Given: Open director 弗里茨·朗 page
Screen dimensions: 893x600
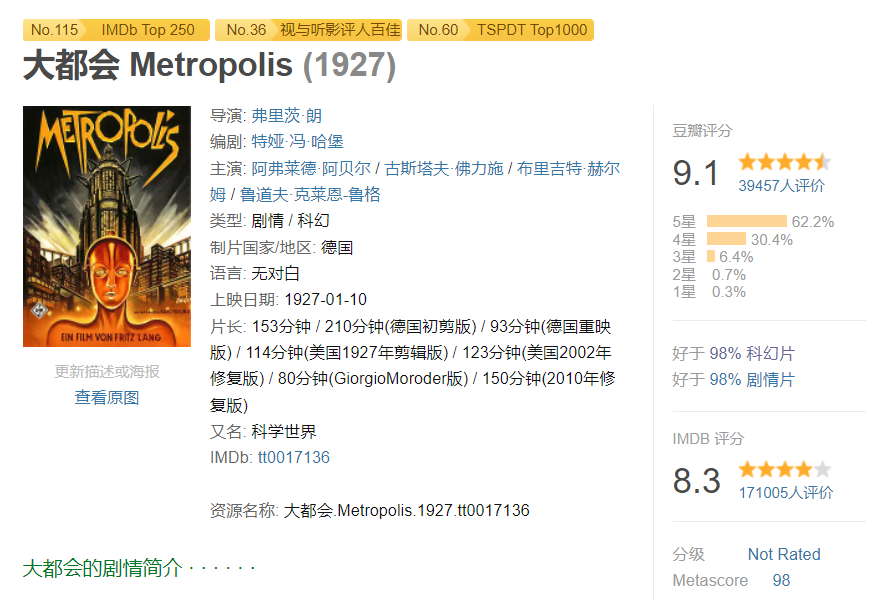Looking at the screenshot, I should pos(286,116).
